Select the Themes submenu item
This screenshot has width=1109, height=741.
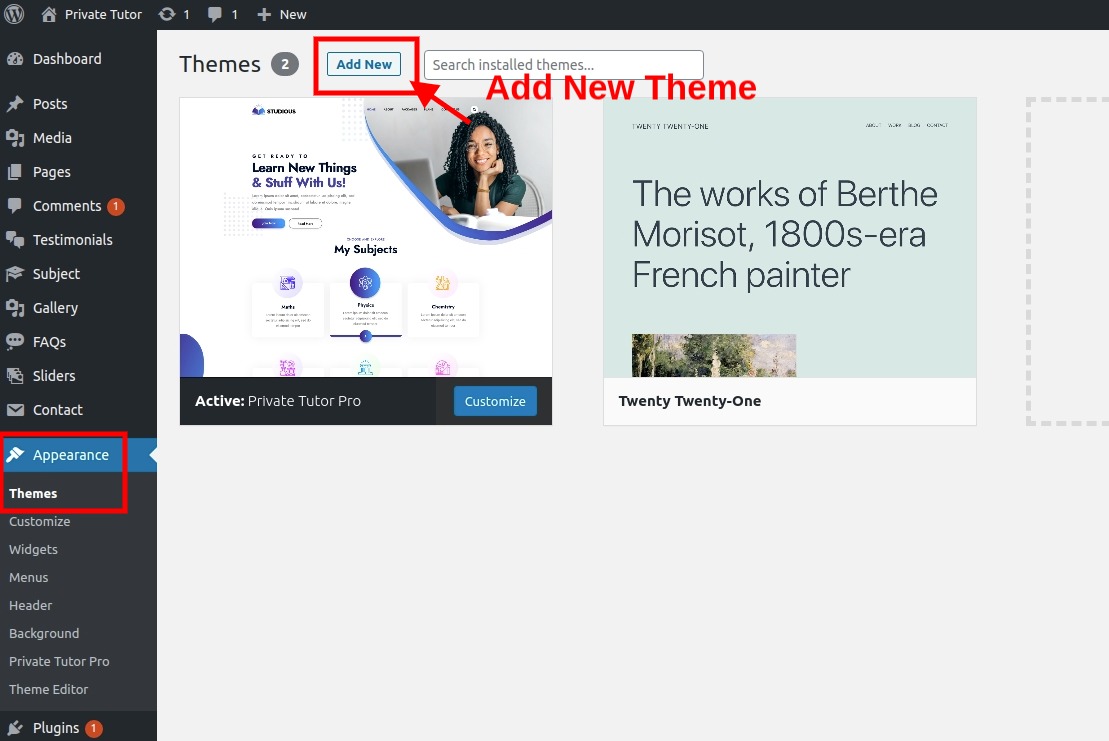[x=33, y=494]
